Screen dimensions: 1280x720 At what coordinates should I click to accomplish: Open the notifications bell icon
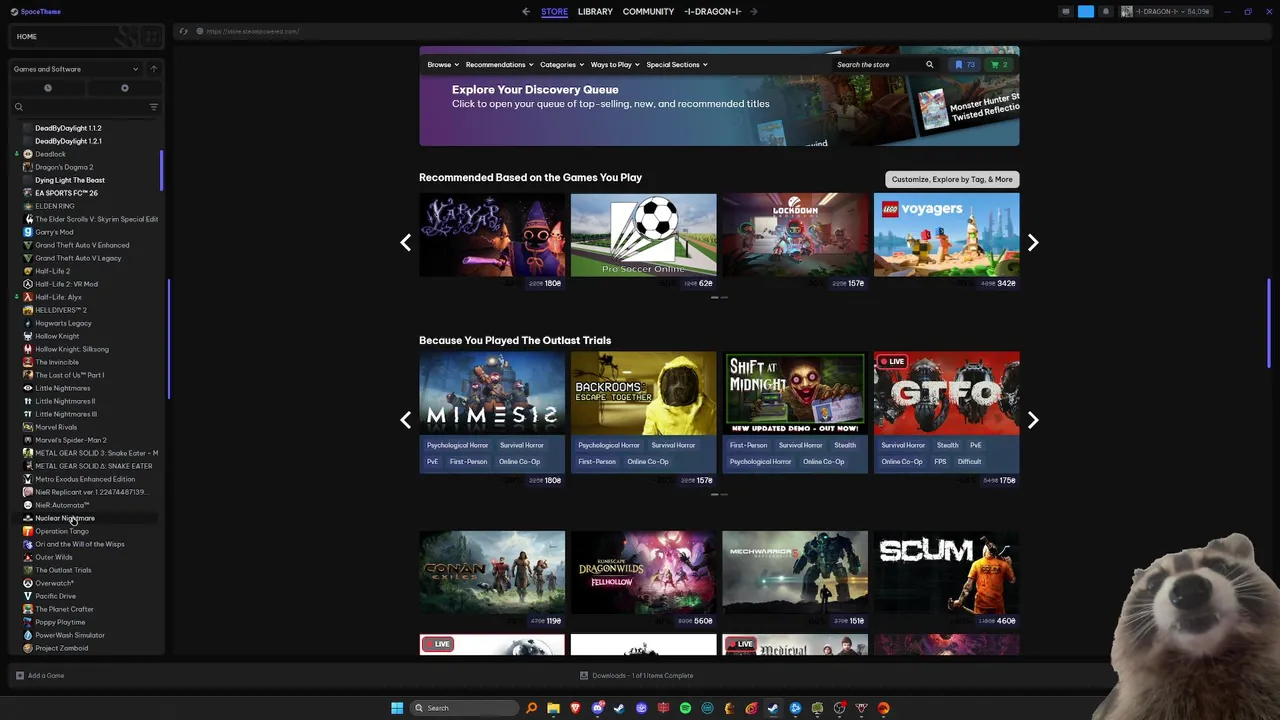pyautogui.click(x=1105, y=12)
